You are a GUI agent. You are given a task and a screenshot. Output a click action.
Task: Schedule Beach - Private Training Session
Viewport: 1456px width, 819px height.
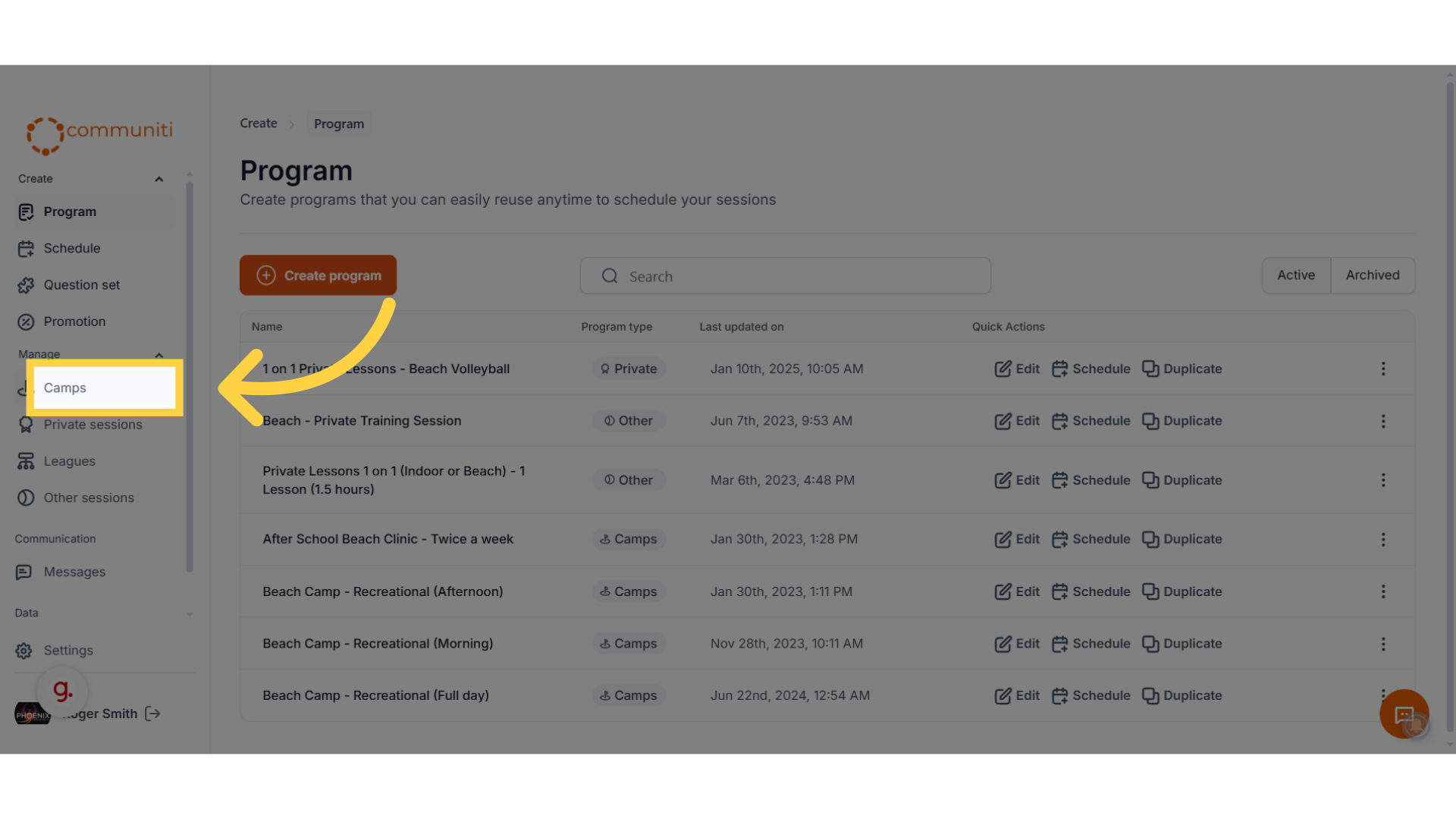(x=1091, y=421)
